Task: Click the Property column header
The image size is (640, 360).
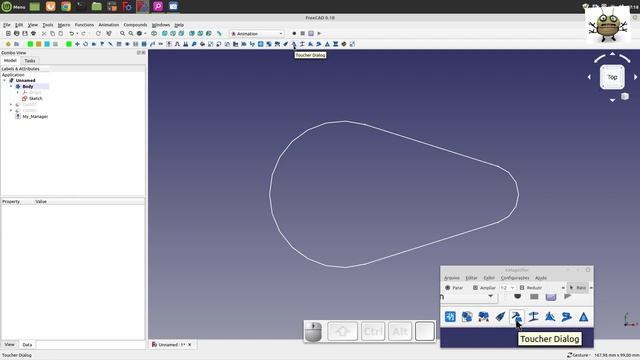Action: click(11, 202)
